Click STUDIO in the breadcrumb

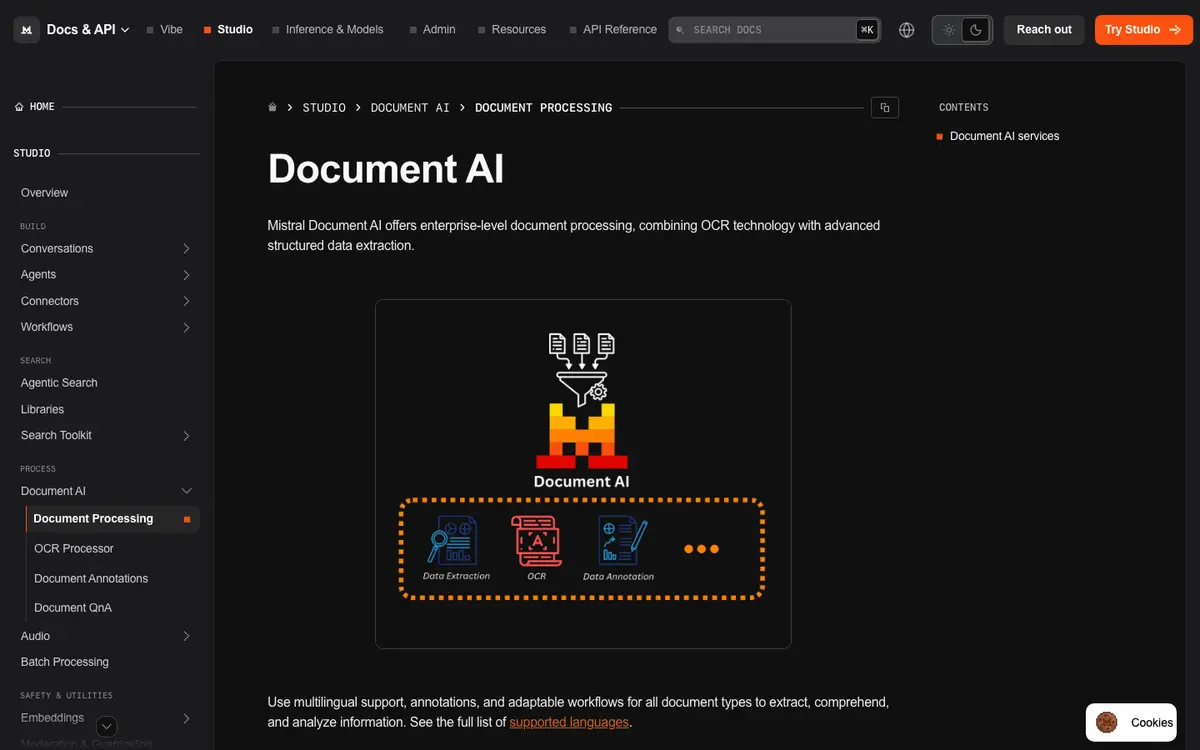(324, 108)
